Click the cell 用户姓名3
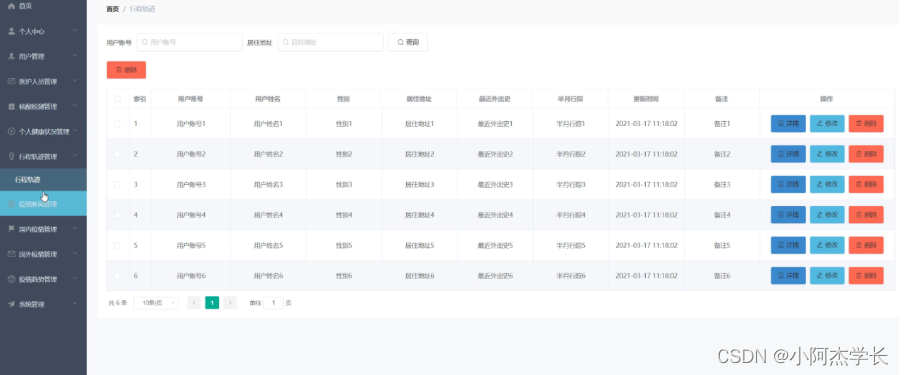 (x=268, y=185)
